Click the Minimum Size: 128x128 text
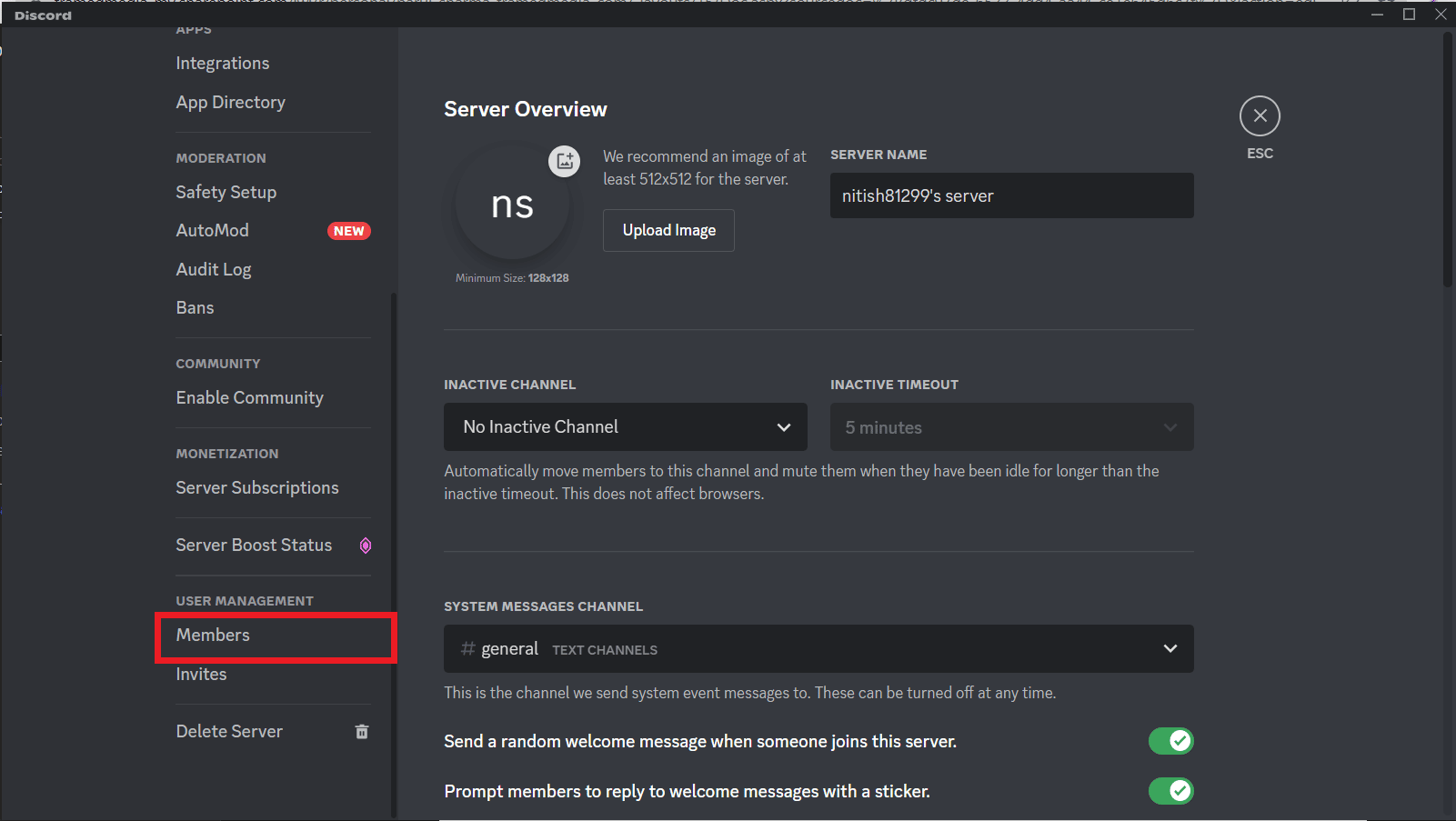This screenshot has width=1456, height=821. pyautogui.click(x=512, y=278)
